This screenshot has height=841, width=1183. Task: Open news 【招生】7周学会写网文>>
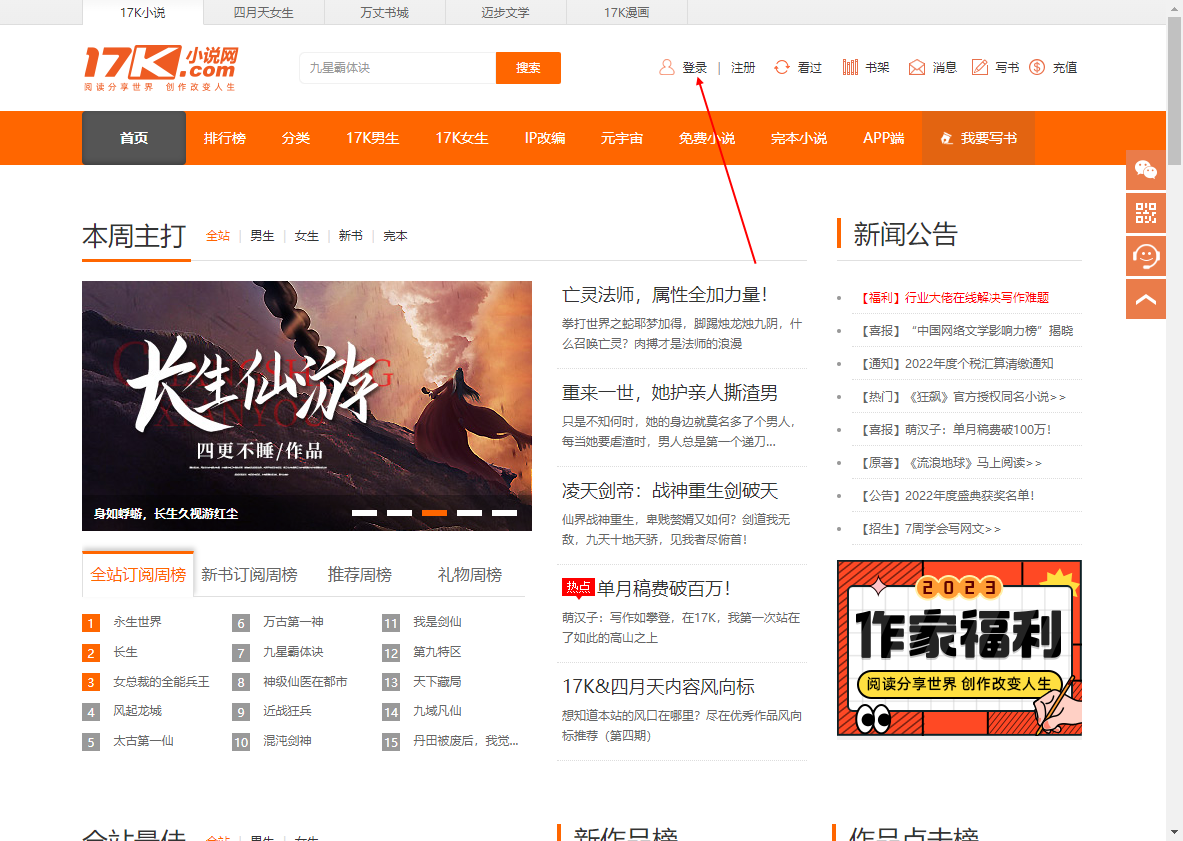pyautogui.click(x=930, y=529)
